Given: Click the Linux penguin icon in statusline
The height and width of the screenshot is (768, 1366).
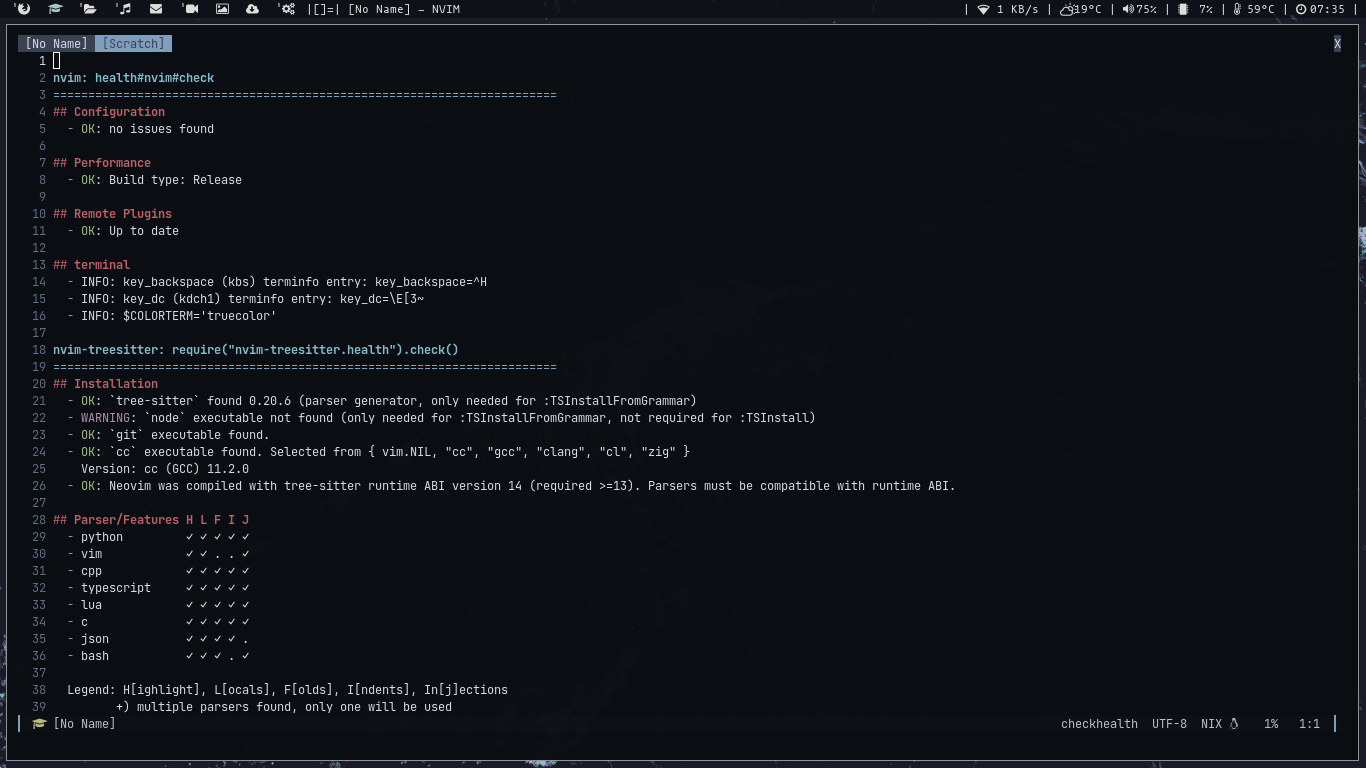Looking at the screenshot, I should coord(1234,724).
